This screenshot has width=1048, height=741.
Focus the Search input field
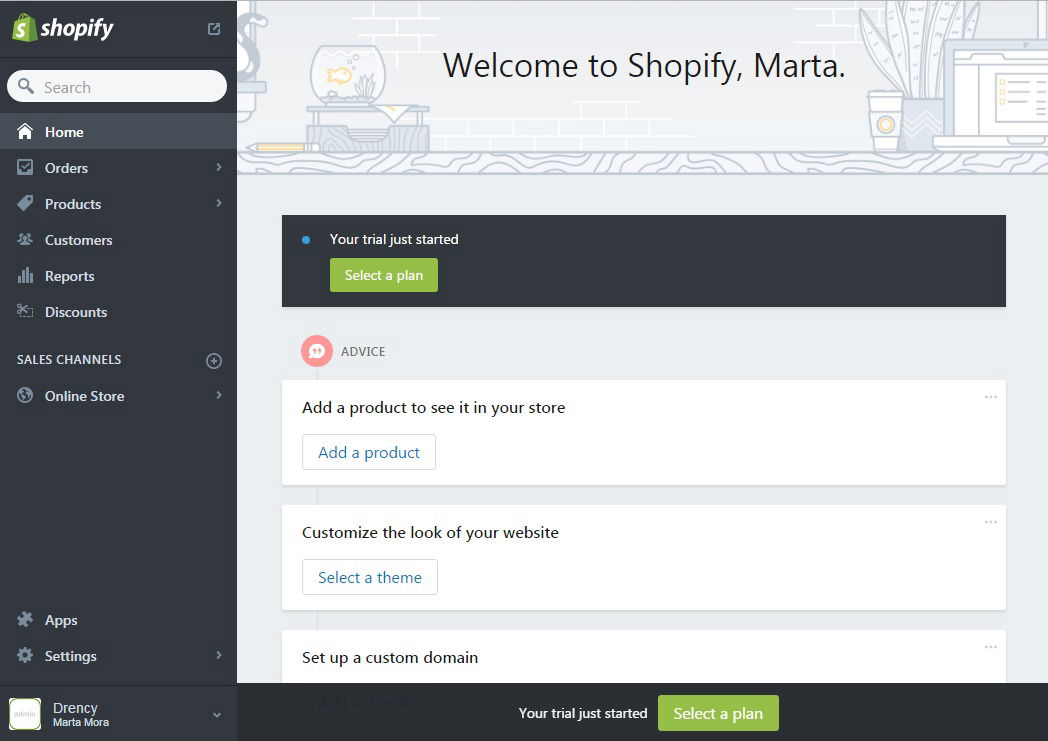tap(117, 86)
